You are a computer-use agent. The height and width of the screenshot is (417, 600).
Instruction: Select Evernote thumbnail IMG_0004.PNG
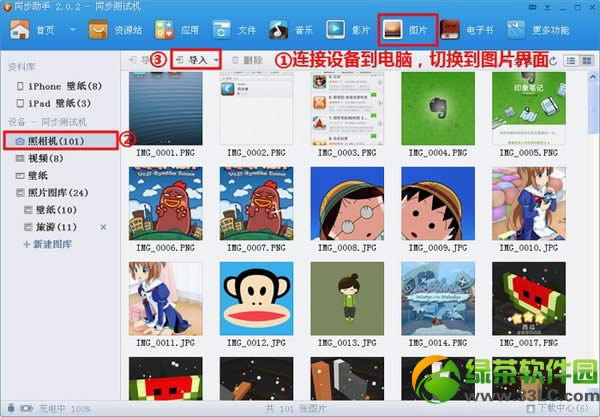tap(438, 109)
